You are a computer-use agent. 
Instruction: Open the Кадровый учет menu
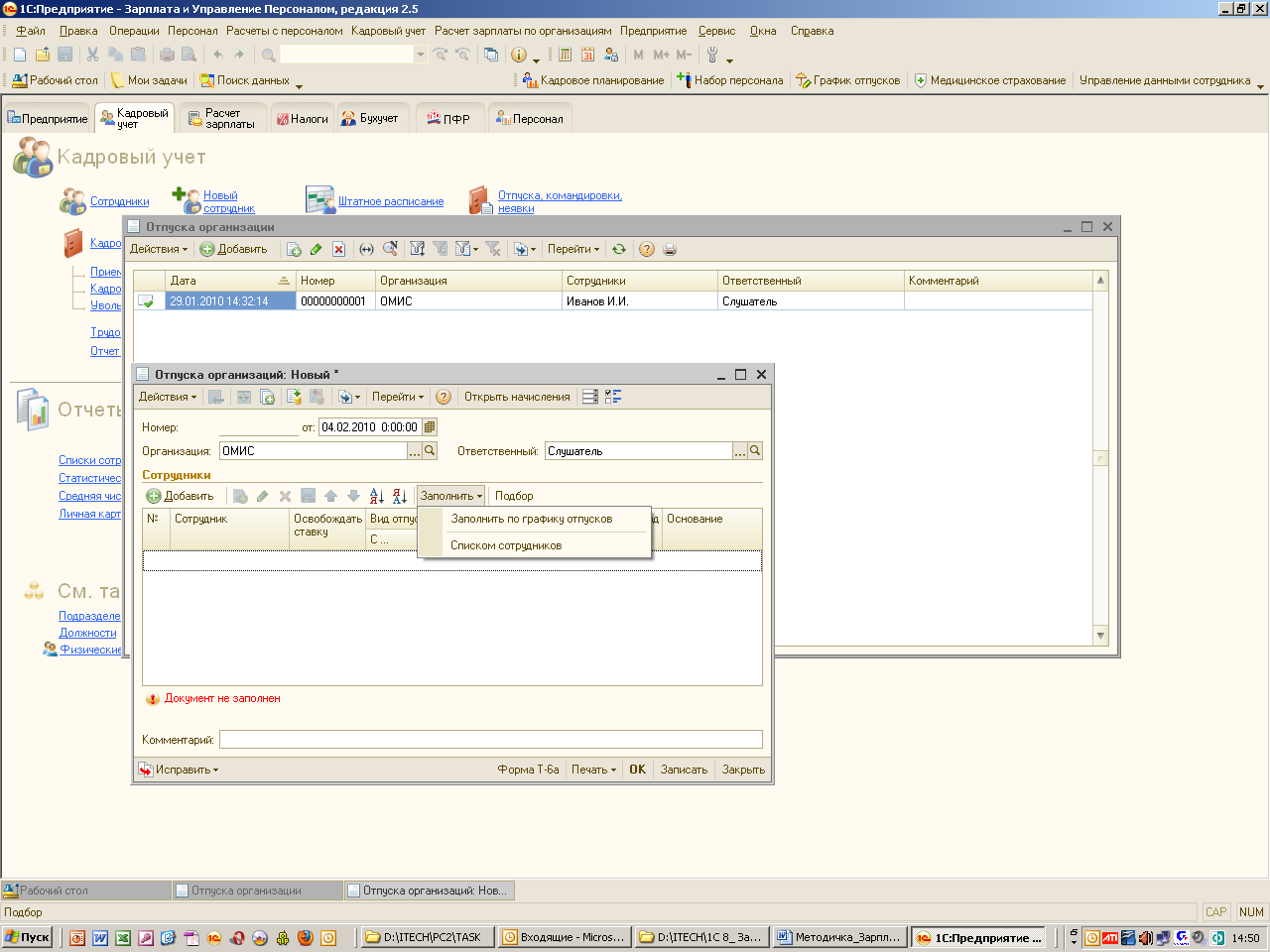388,31
